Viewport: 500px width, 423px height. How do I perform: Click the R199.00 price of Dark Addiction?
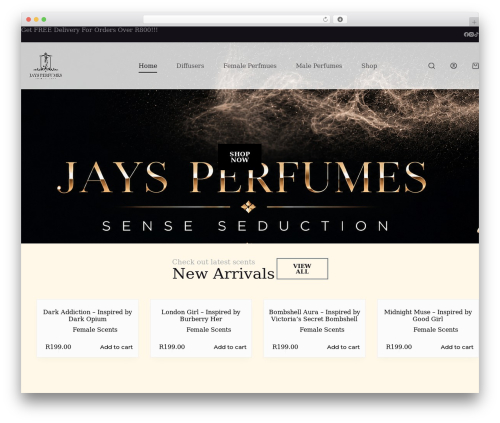pyautogui.click(x=58, y=347)
